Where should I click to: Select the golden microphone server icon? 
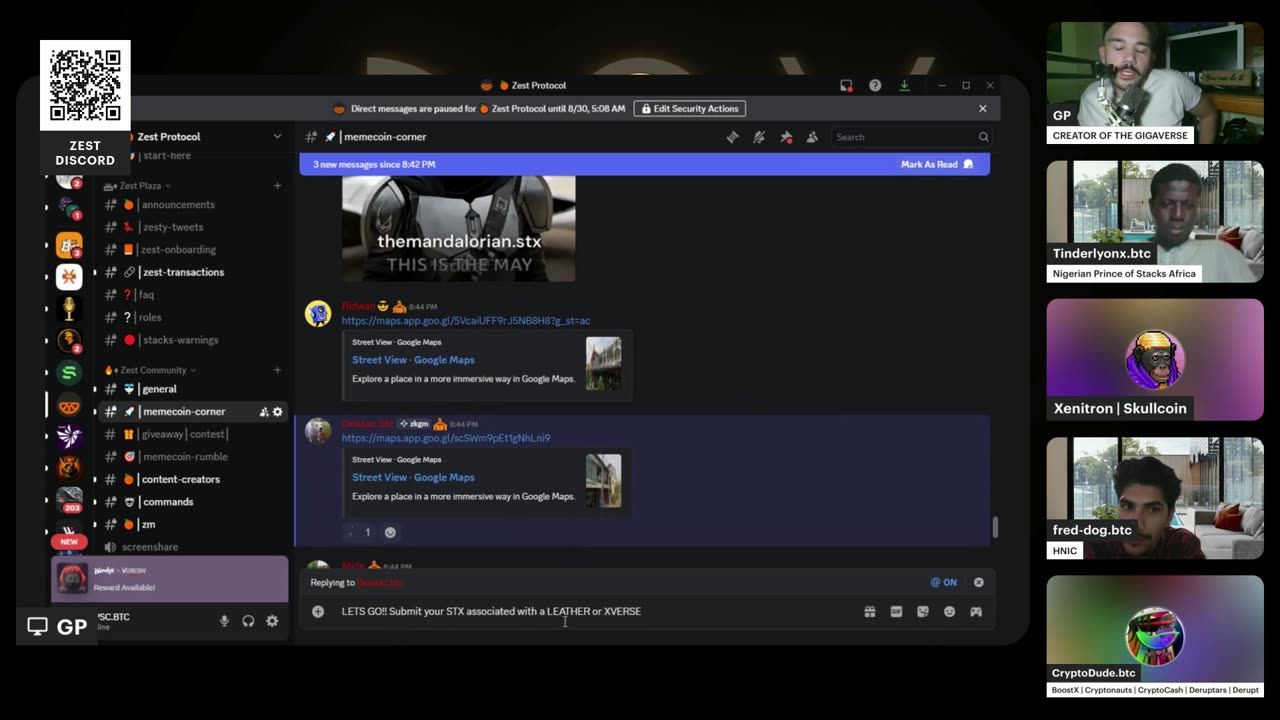click(69, 309)
